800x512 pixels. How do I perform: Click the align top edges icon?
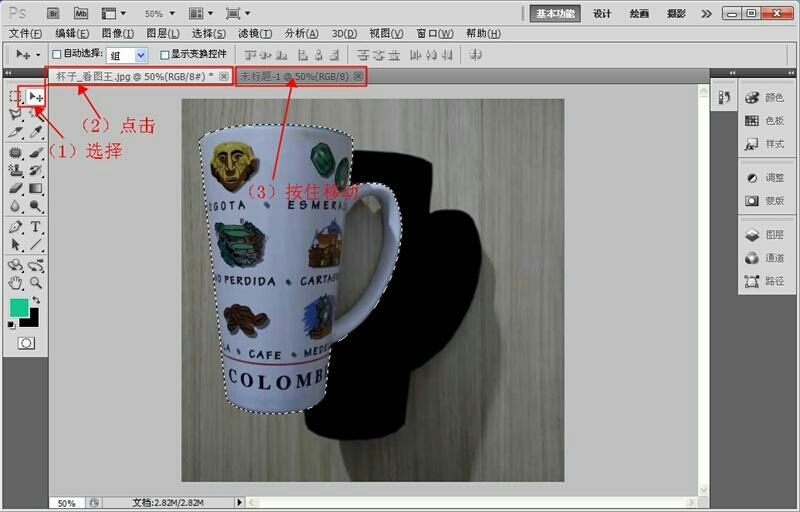point(249,55)
